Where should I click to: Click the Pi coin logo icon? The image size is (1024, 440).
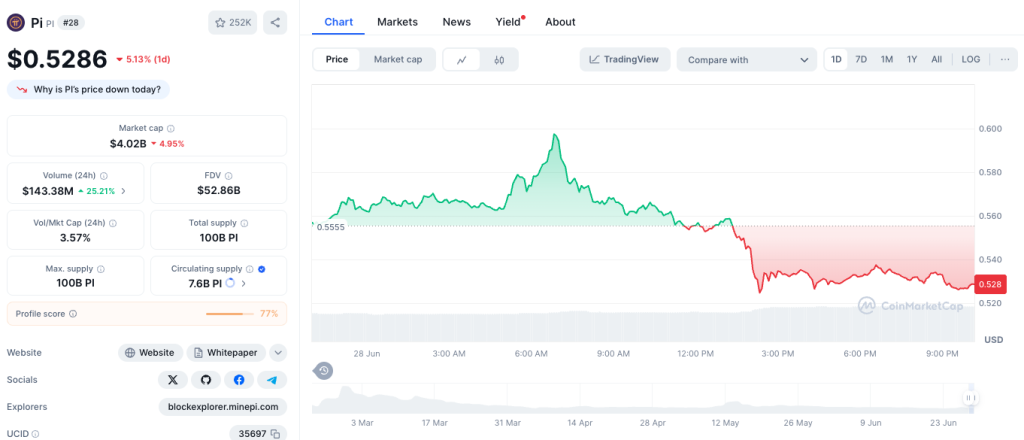16,23
